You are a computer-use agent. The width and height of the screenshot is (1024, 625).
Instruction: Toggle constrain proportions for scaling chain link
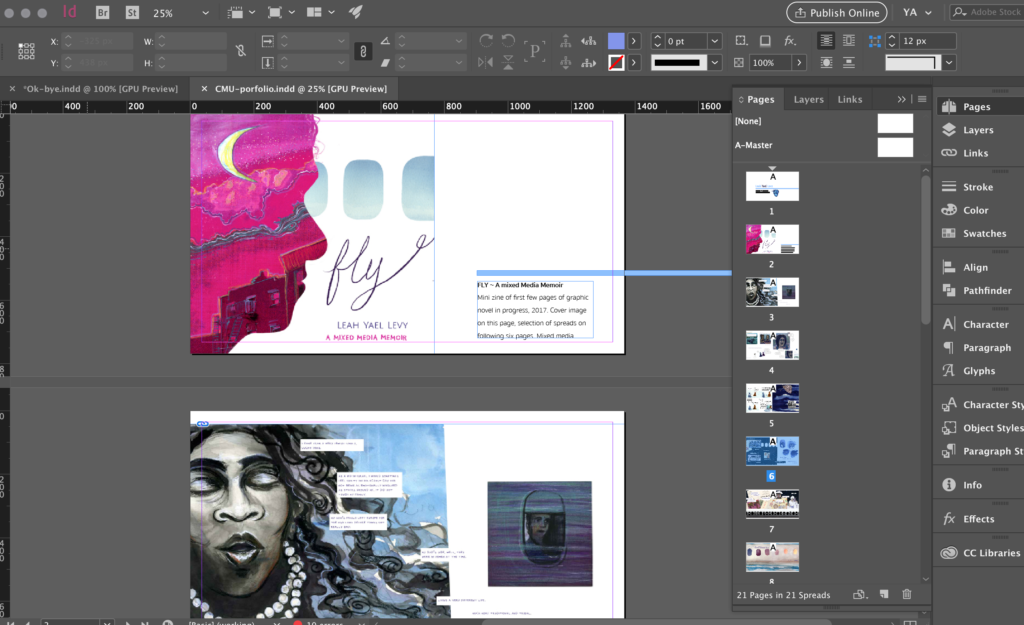click(363, 51)
